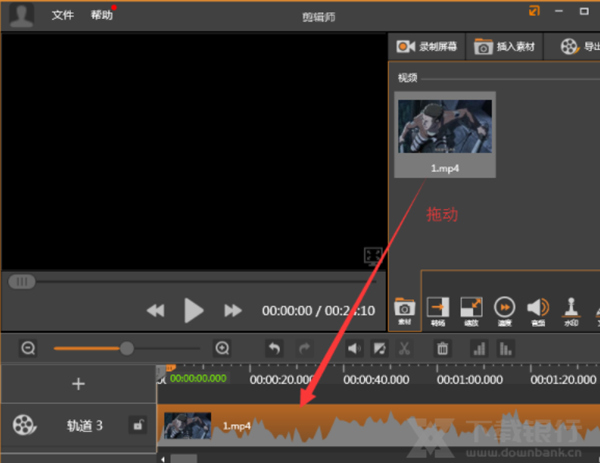Toggle fullscreen preview icon
This screenshot has width=600, height=463.
pyautogui.click(x=372, y=256)
